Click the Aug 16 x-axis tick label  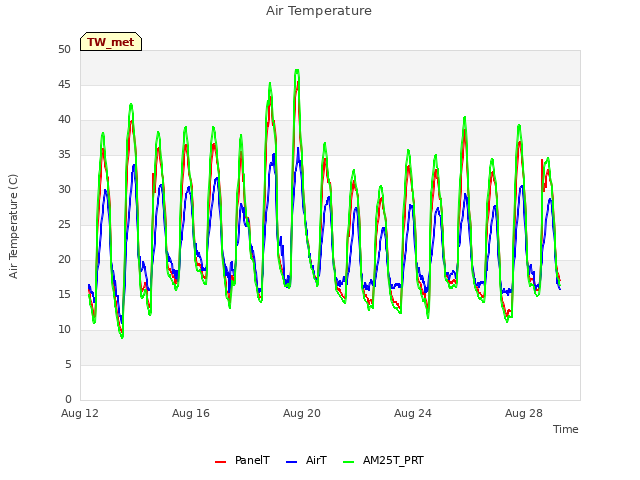pyautogui.click(x=191, y=413)
